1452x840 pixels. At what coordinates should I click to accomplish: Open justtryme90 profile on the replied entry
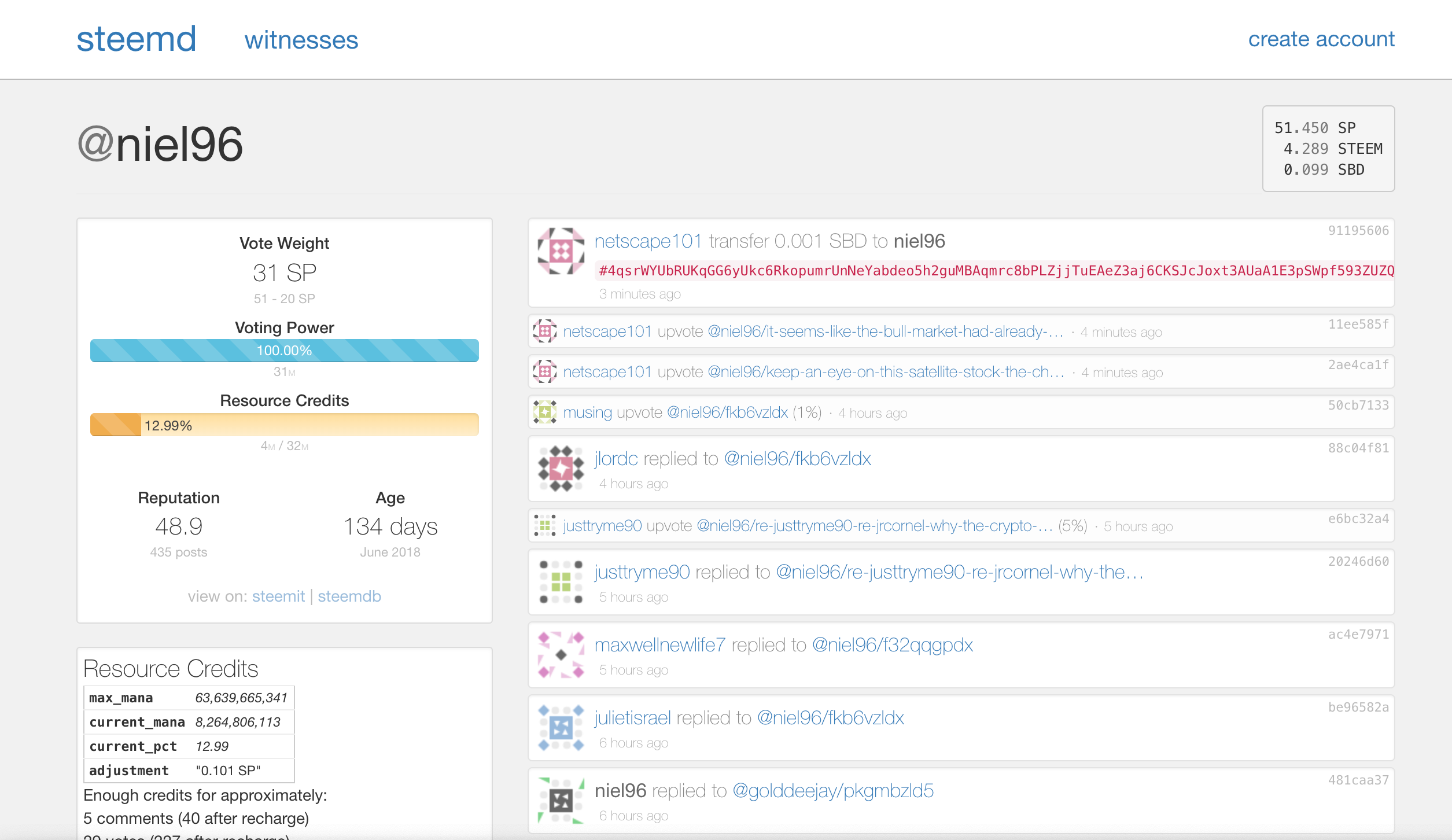[x=642, y=572]
